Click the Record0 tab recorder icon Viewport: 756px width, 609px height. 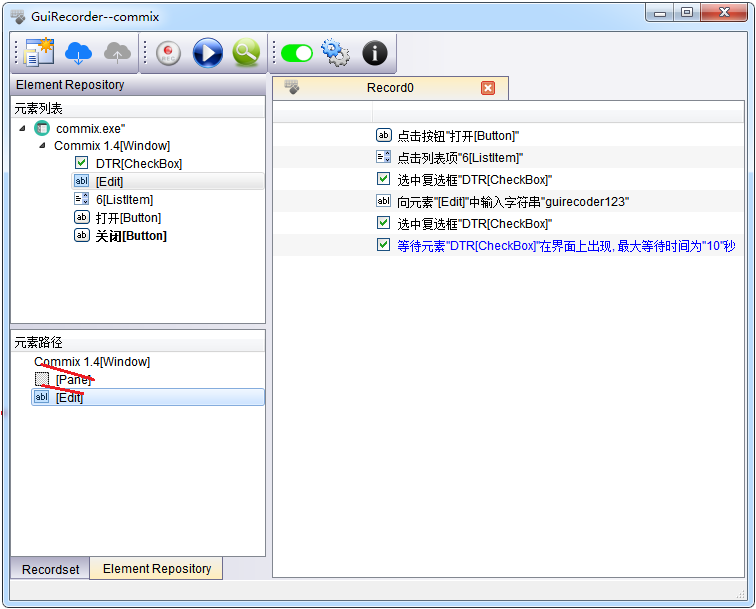tap(292, 87)
